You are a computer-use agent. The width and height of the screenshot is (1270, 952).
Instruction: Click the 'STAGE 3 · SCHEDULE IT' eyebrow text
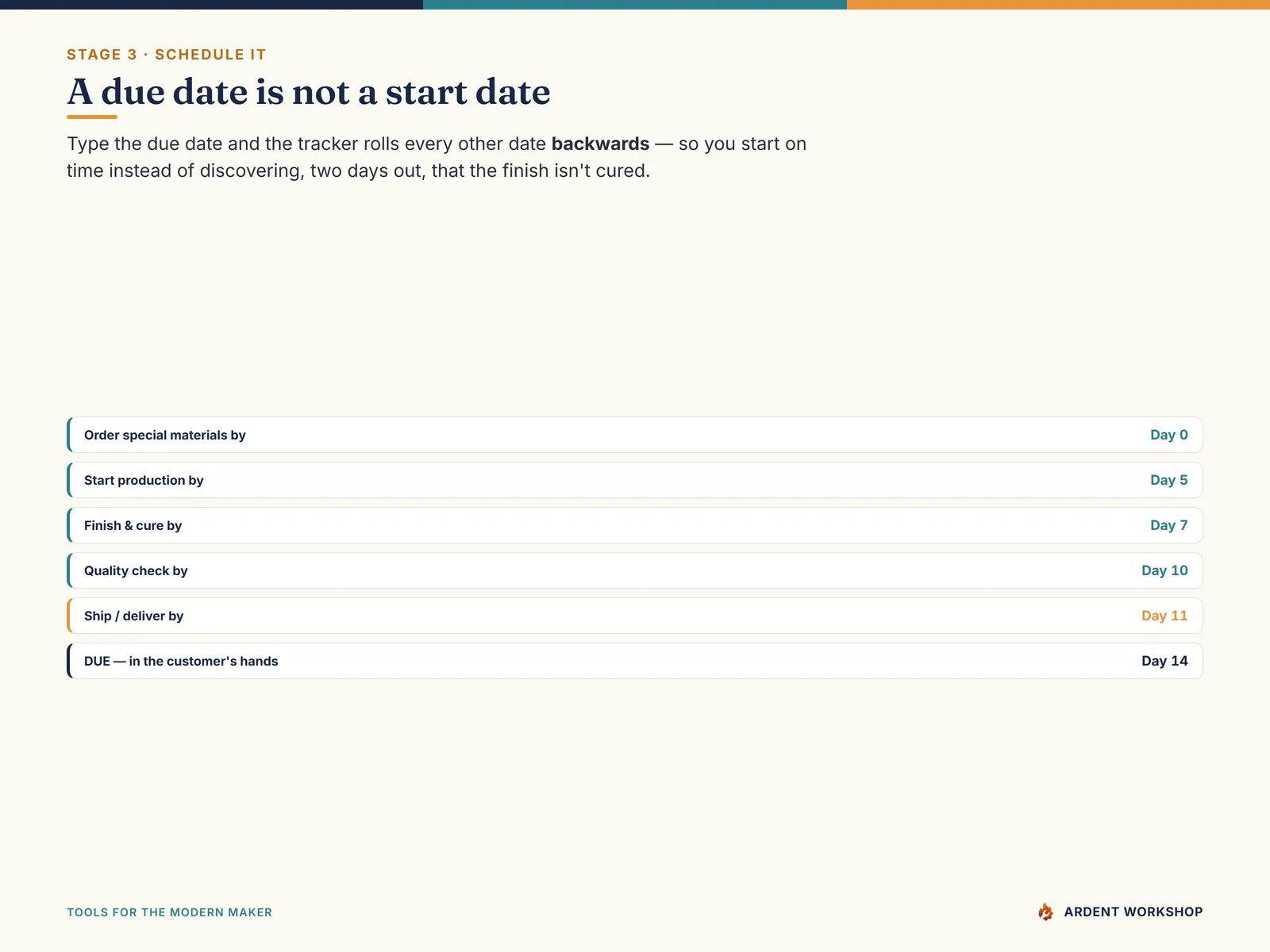tap(167, 55)
